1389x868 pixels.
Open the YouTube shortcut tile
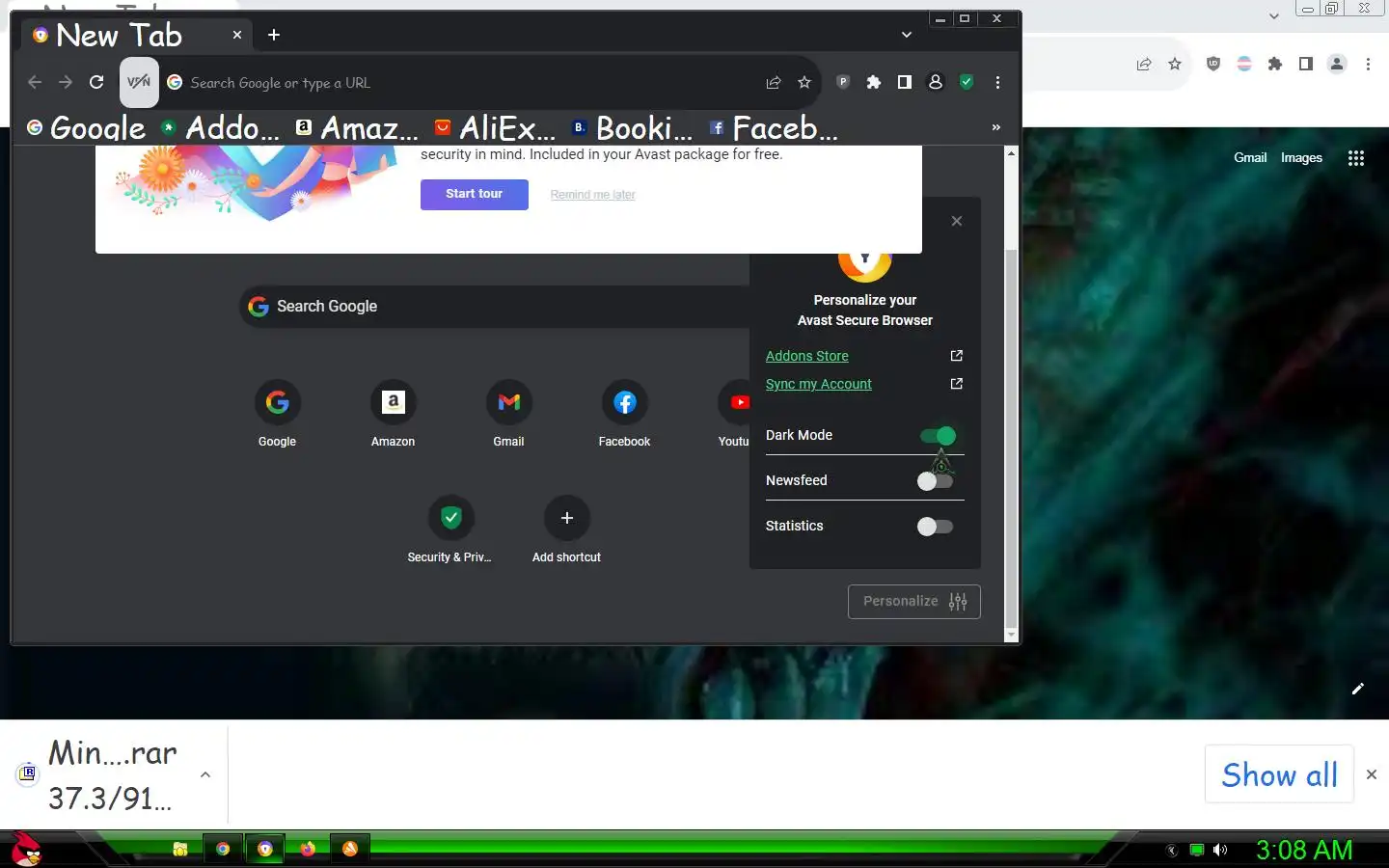[x=734, y=415]
